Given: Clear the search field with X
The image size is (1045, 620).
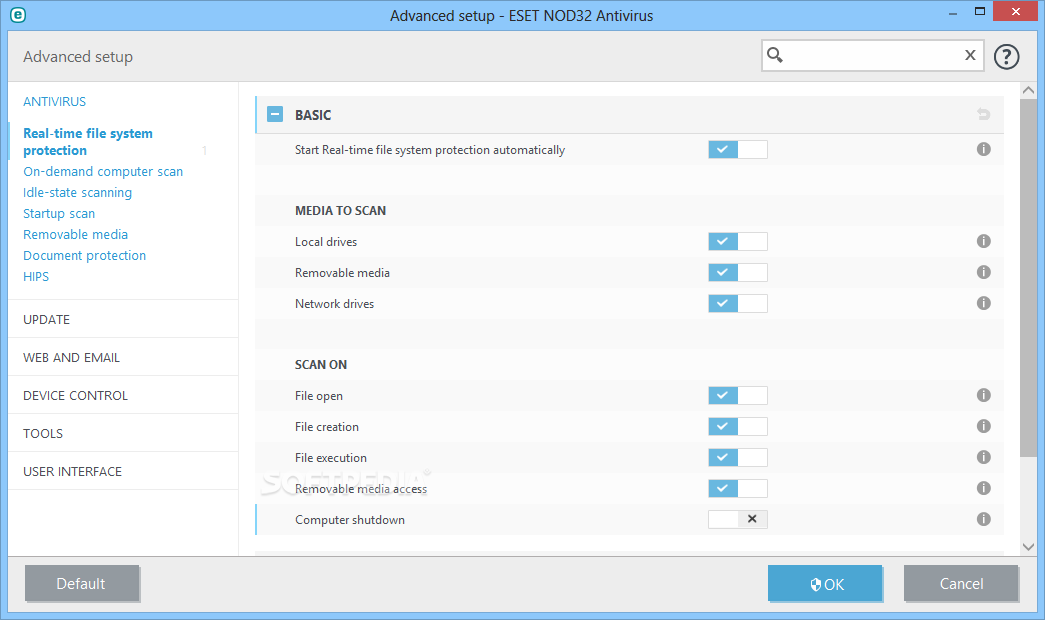Looking at the screenshot, I should pos(970,55).
